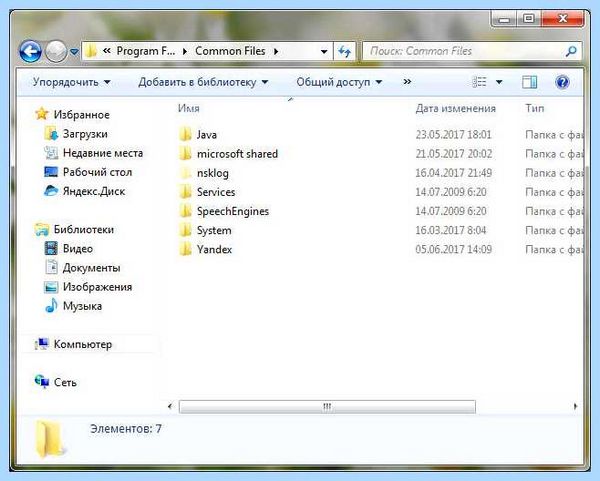
Task: Select the Yandex folder
Action: click(214, 249)
